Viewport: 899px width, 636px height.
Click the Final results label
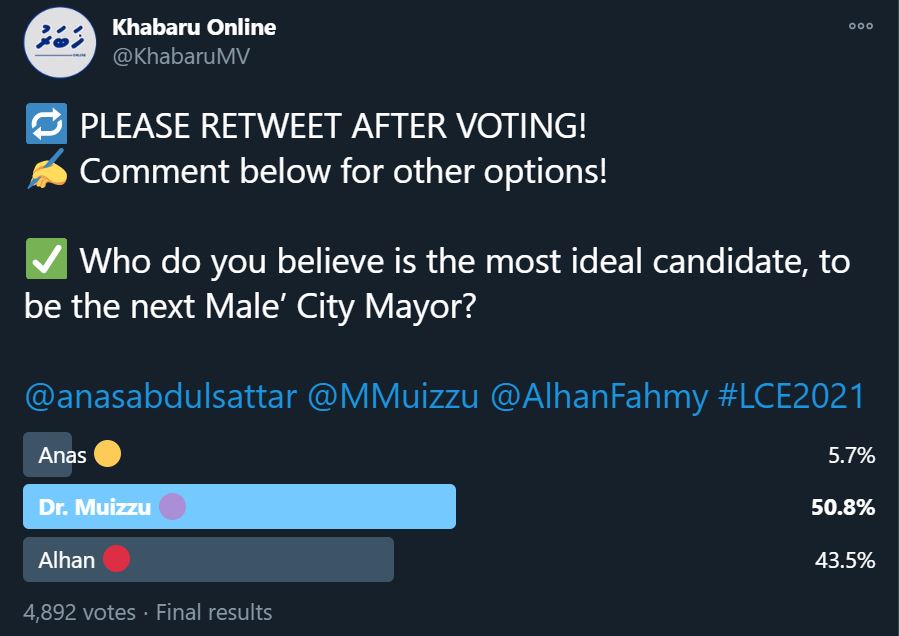click(214, 611)
